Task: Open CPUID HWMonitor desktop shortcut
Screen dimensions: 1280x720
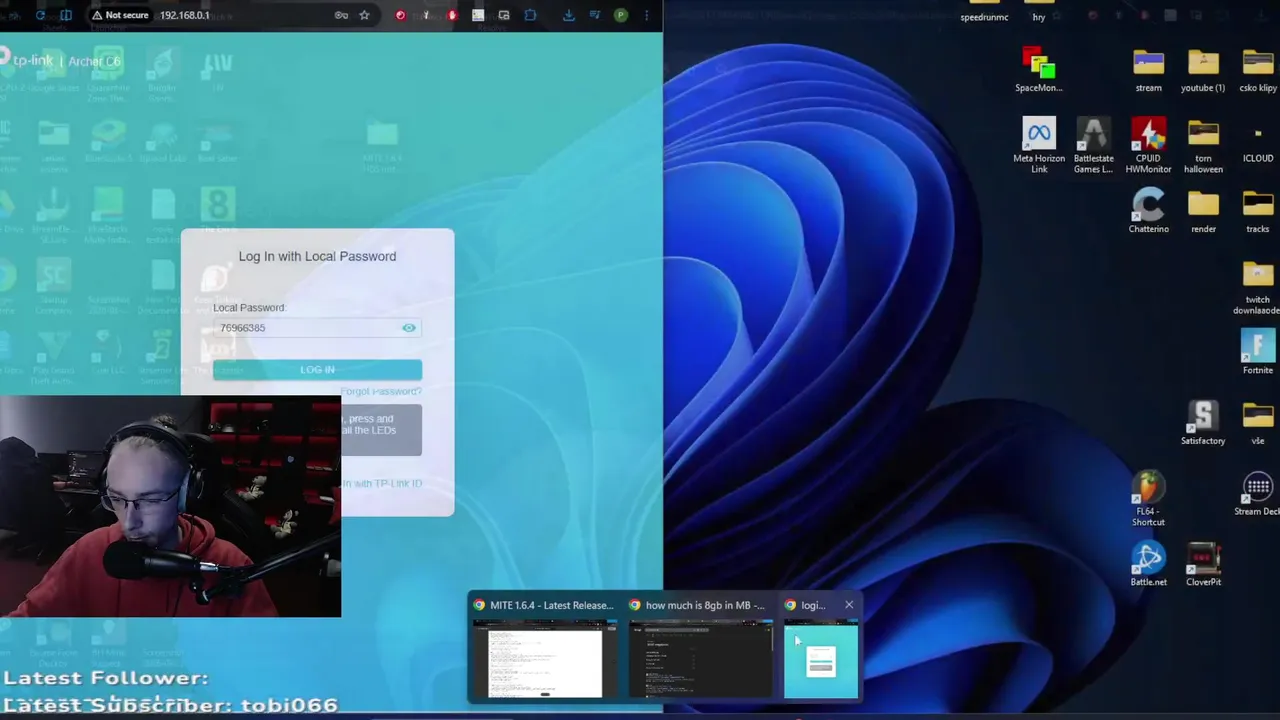Action: pyautogui.click(x=1148, y=146)
